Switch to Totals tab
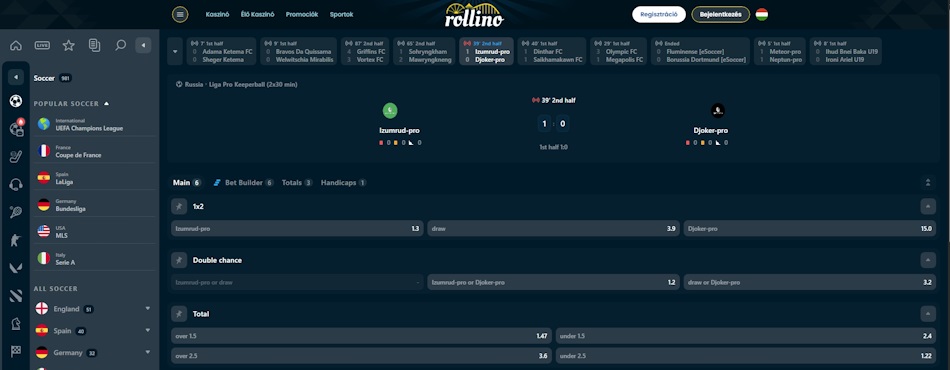950x370 pixels. pos(297,182)
